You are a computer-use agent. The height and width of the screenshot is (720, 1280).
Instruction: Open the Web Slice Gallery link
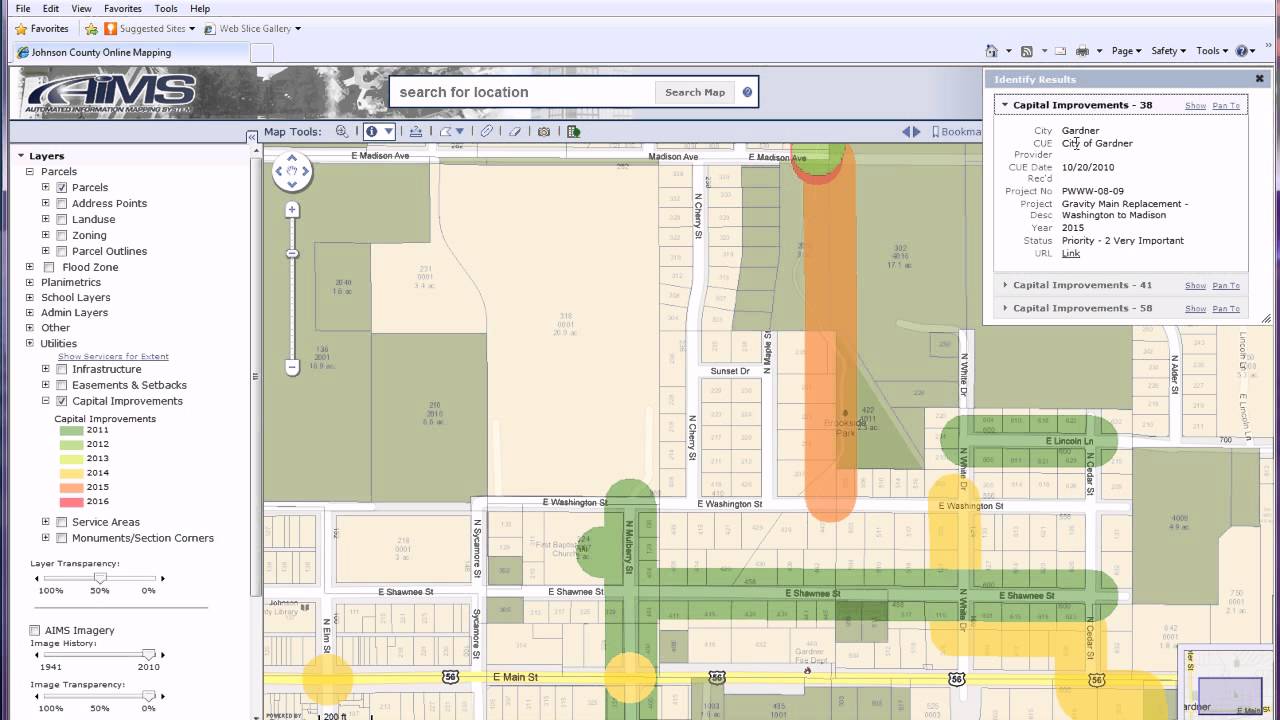252,29
